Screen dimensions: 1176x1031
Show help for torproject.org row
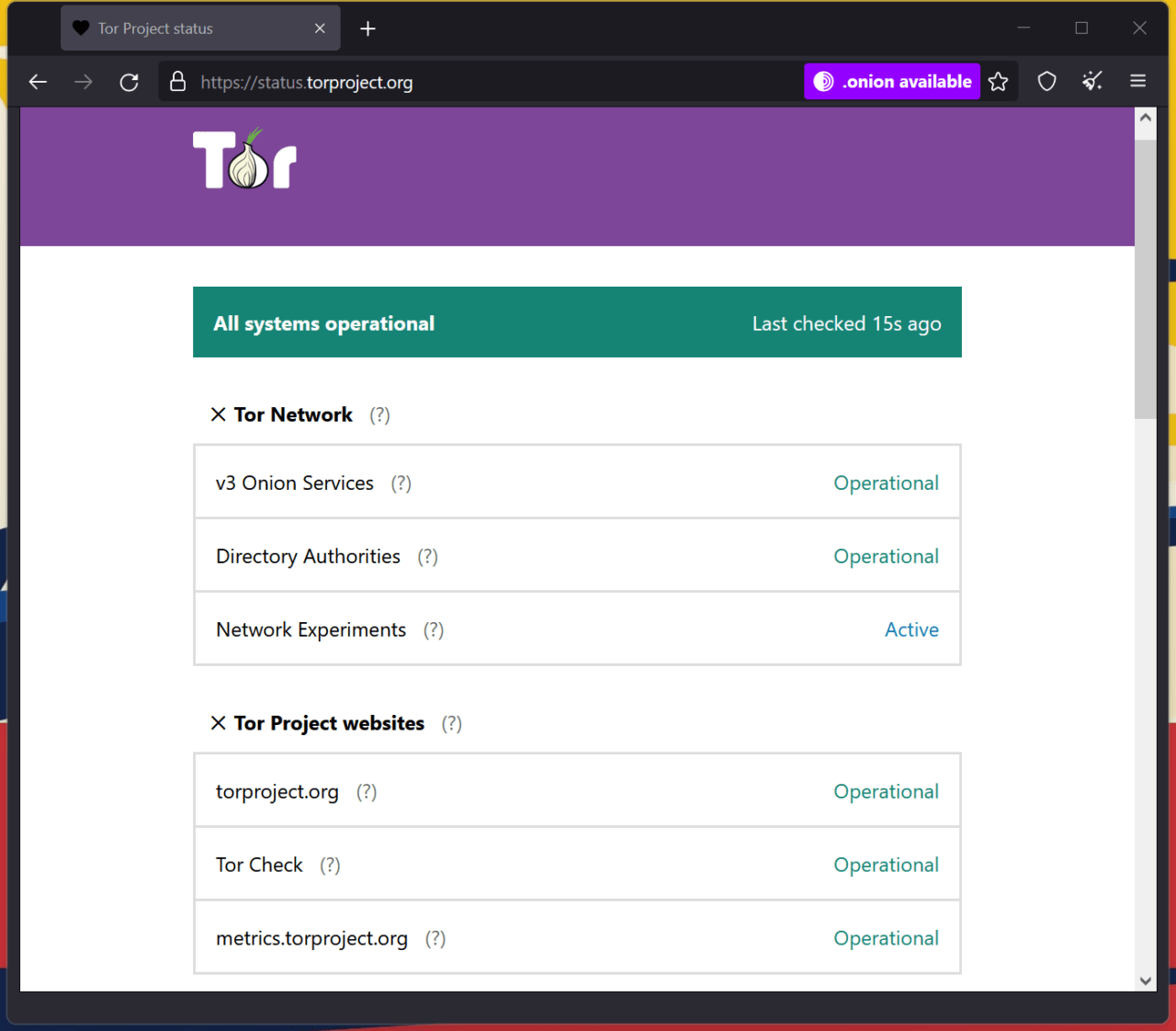point(367,792)
